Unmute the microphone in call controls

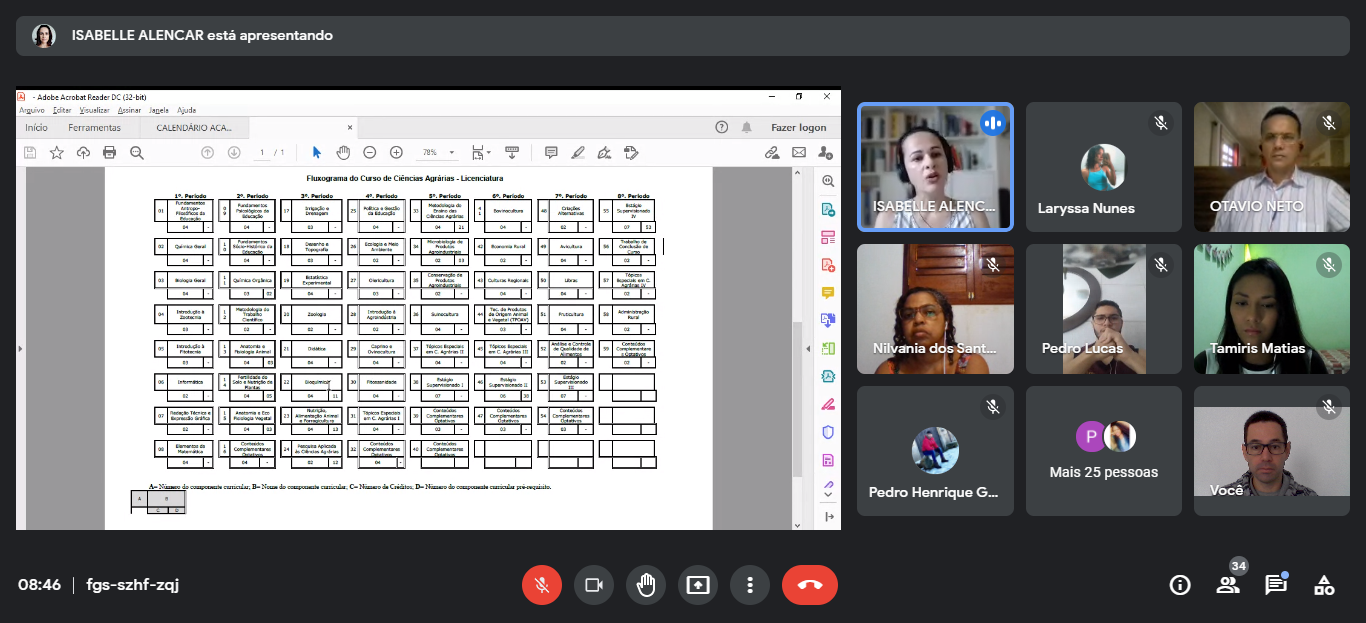pyautogui.click(x=542, y=585)
